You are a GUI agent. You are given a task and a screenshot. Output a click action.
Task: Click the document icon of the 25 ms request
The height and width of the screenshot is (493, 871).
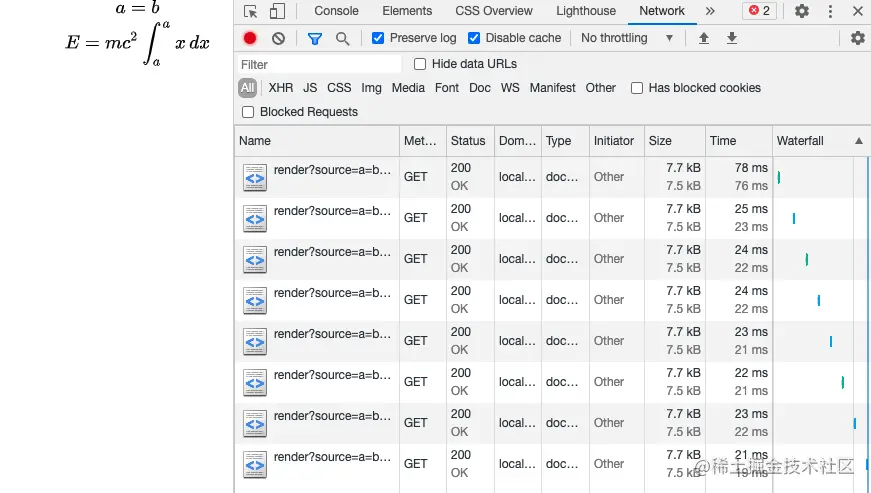[254, 219]
